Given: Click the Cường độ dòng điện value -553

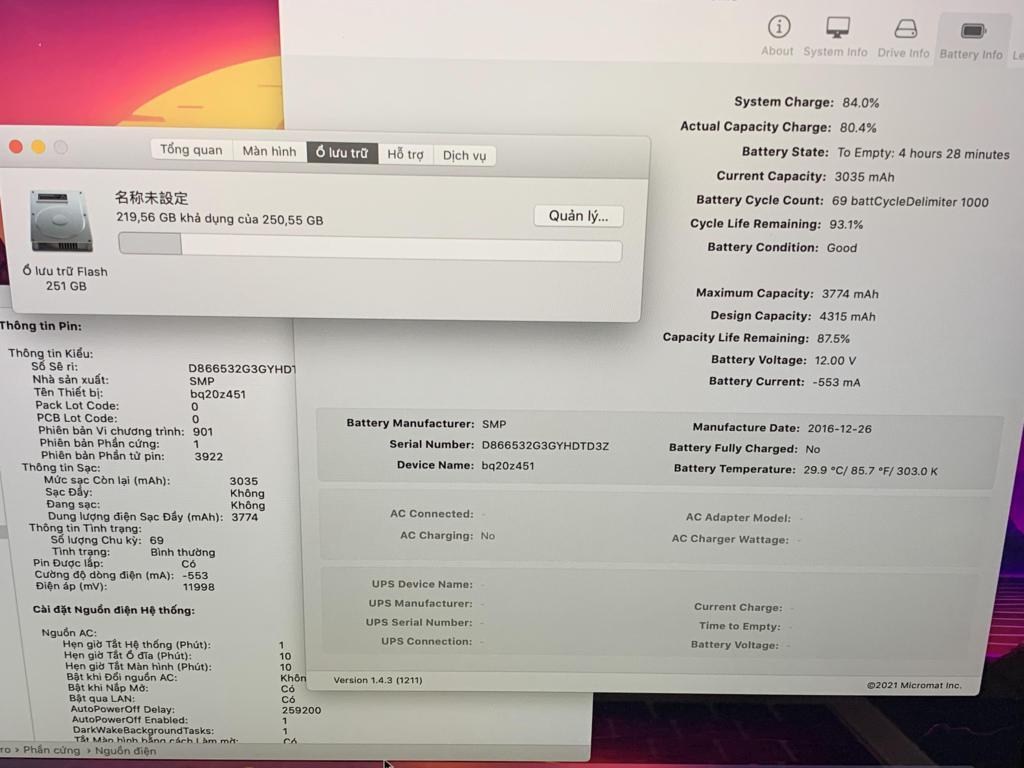Looking at the screenshot, I should tap(195, 576).
